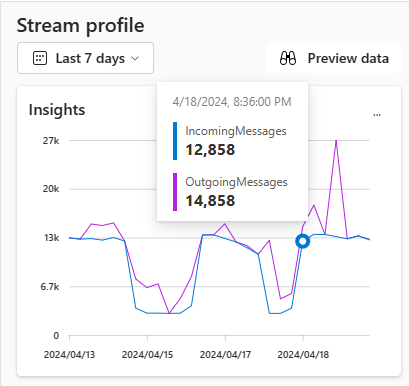409x386 pixels.
Task: Click the 6.7k y-axis label
Action: point(50,287)
